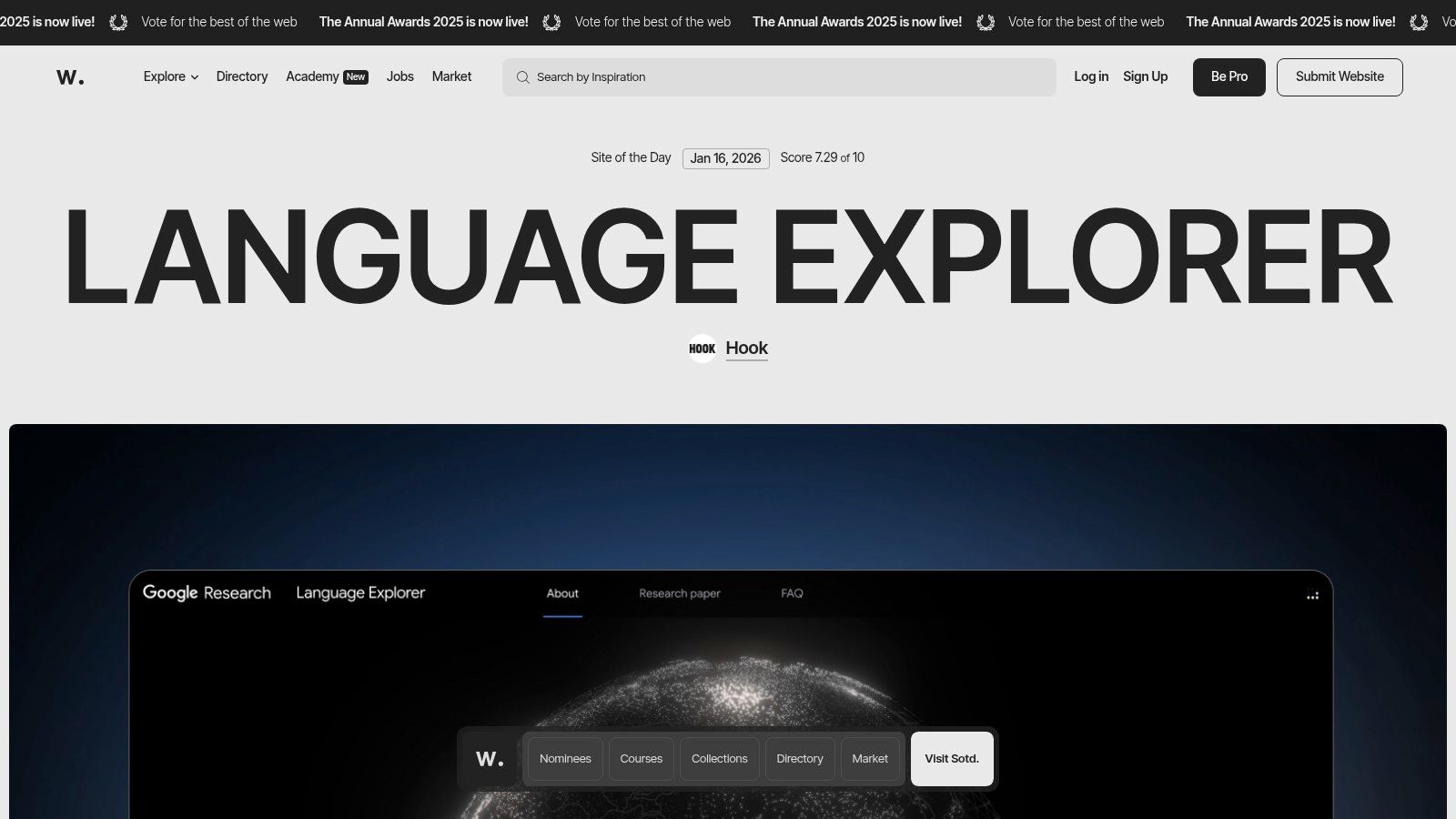Click the New badge next to Academy

click(356, 76)
